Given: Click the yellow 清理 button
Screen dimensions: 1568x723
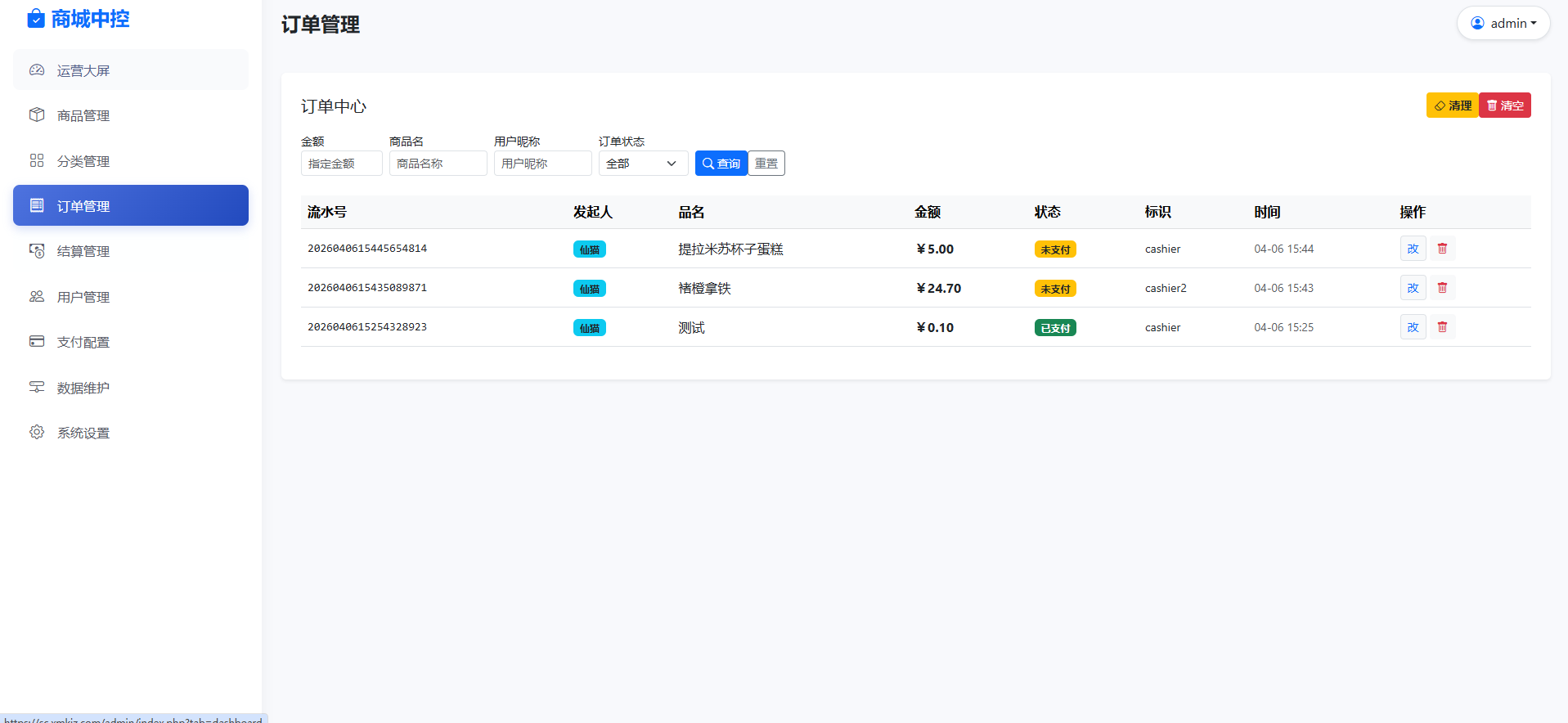Looking at the screenshot, I should click(x=1452, y=106).
